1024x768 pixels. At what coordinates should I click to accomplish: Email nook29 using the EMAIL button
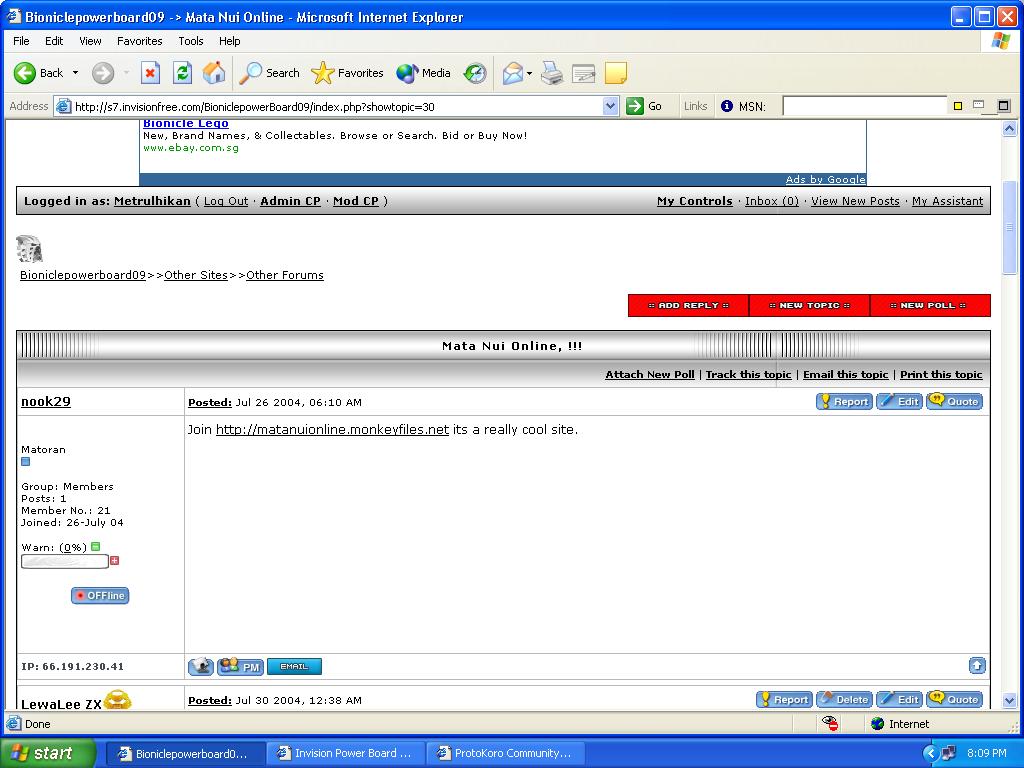coord(294,666)
